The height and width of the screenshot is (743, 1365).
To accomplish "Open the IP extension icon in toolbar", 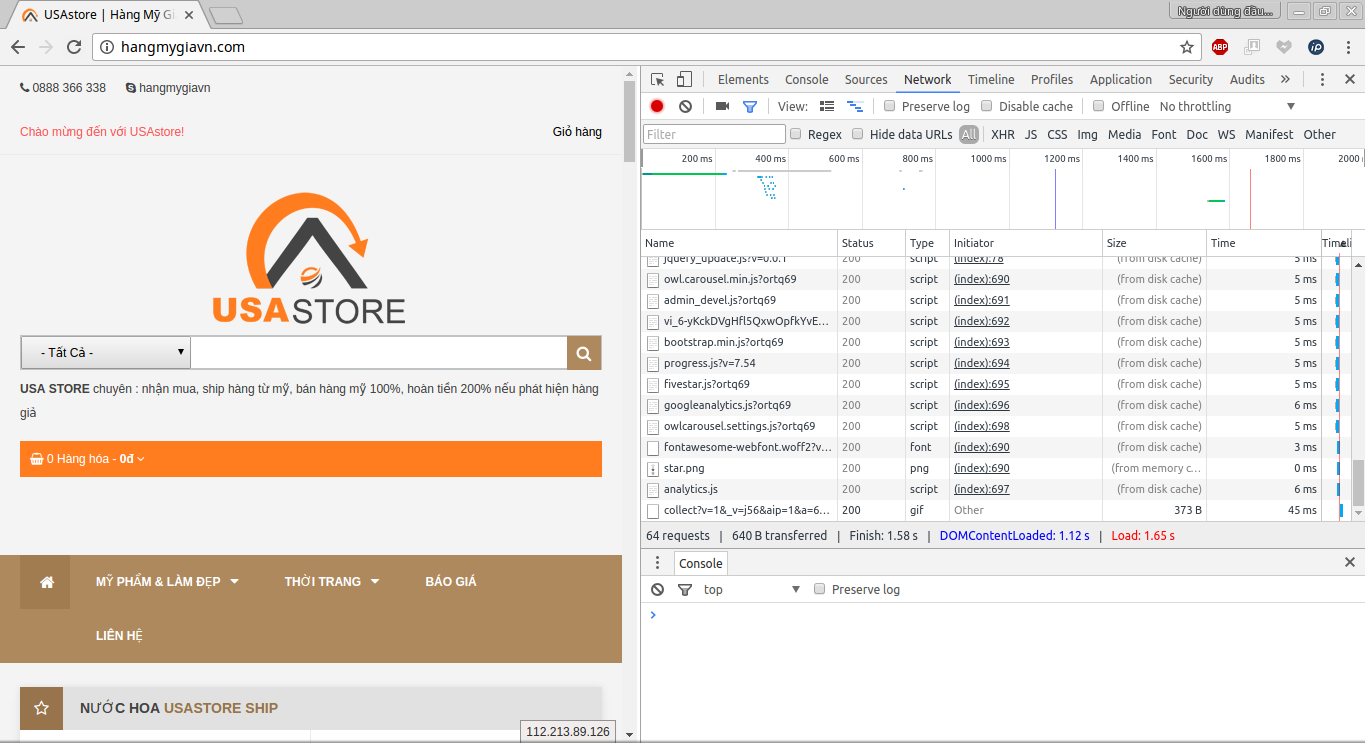I will click(x=1316, y=47).
